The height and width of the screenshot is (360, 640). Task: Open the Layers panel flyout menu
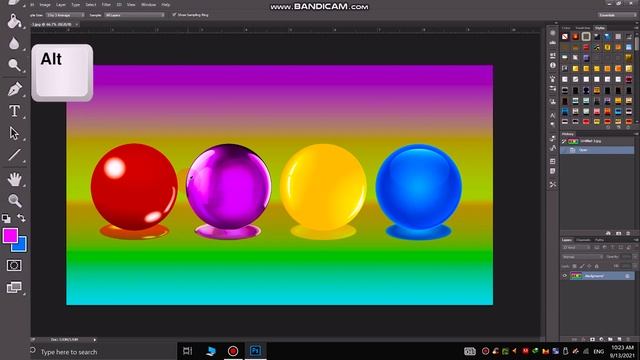tap(636, 240)
